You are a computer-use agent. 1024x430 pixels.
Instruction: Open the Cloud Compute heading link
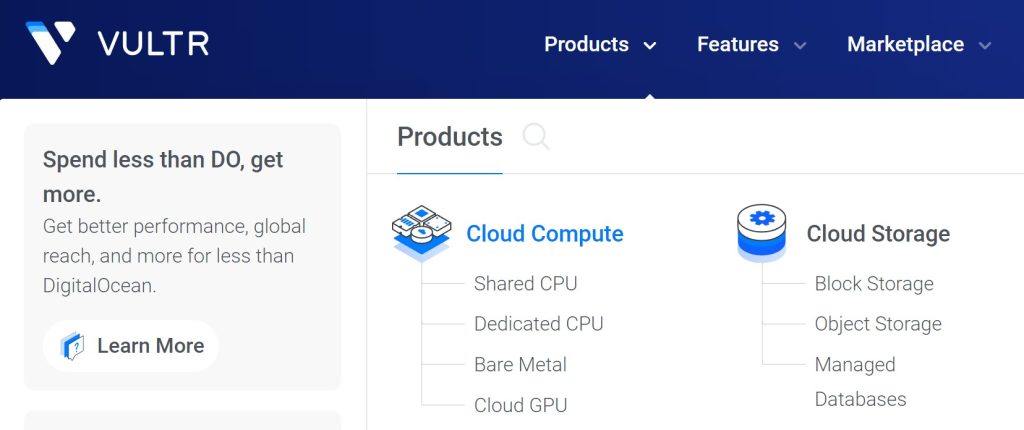(545, 233)
